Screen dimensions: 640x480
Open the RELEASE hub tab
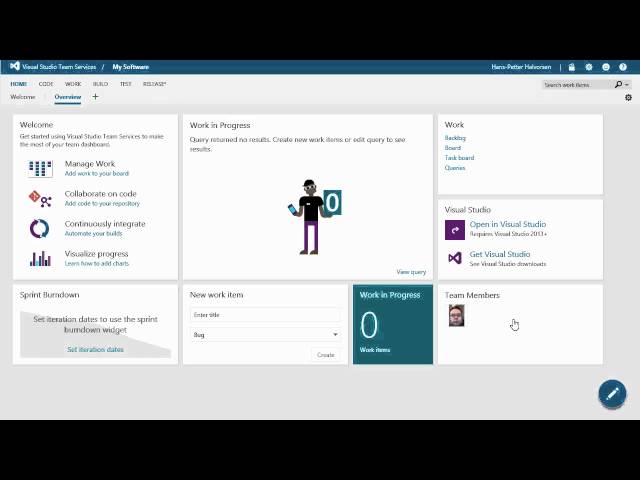click(154, 84)
